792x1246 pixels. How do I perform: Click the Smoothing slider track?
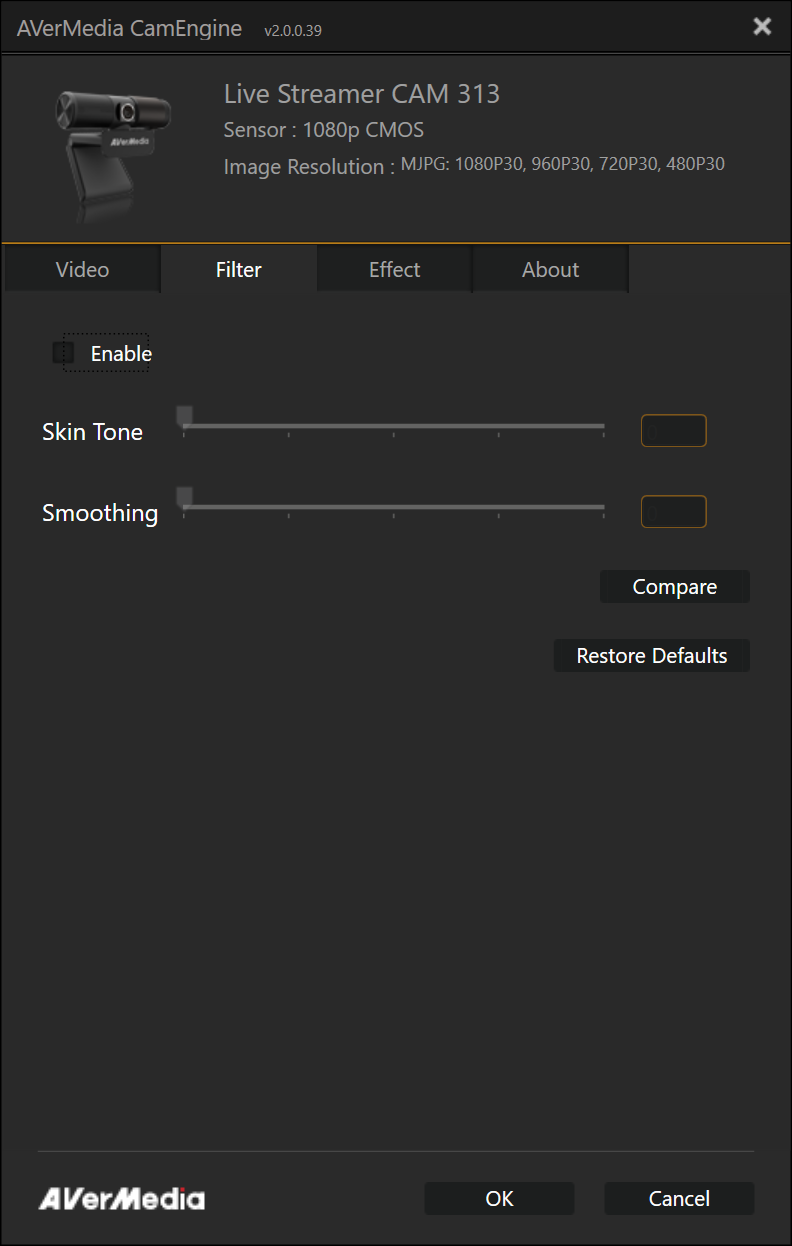394,508
